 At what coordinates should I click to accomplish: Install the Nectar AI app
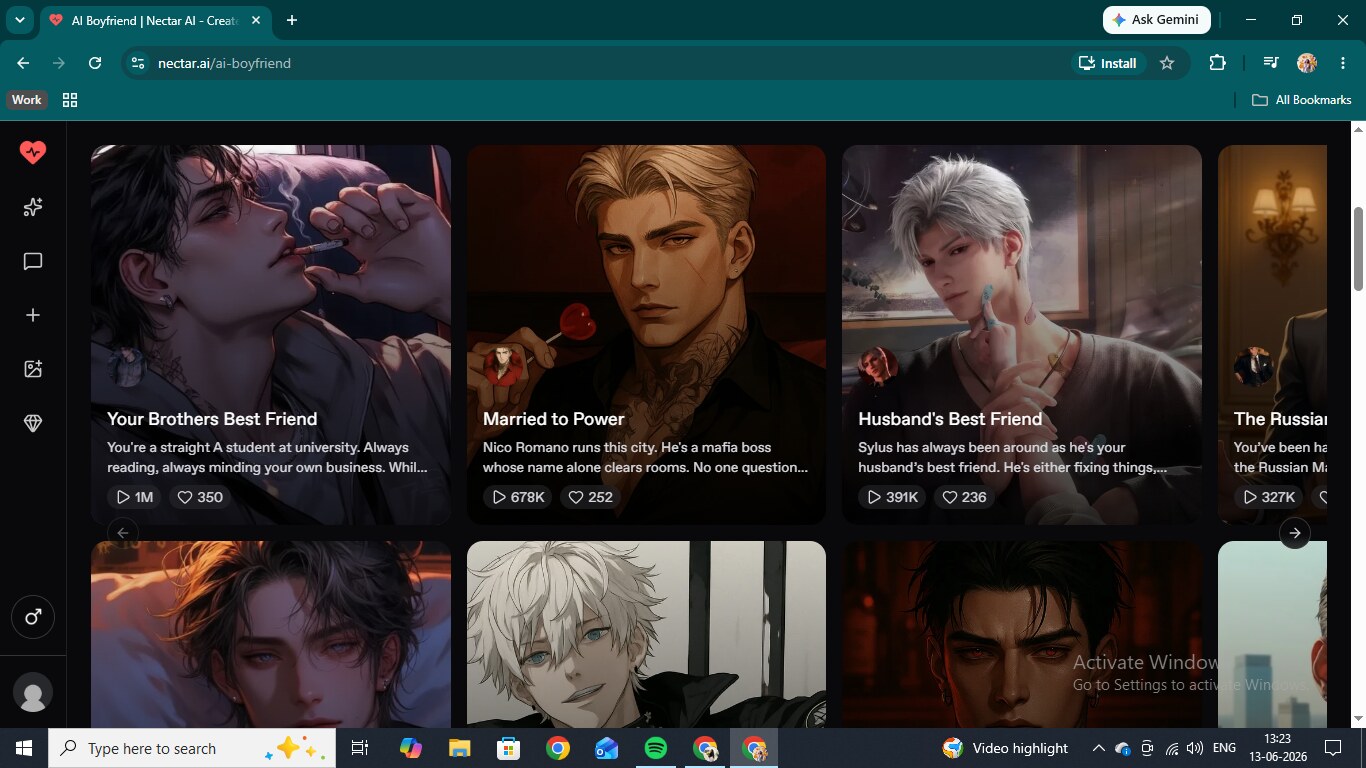(x=1108, y=63)
